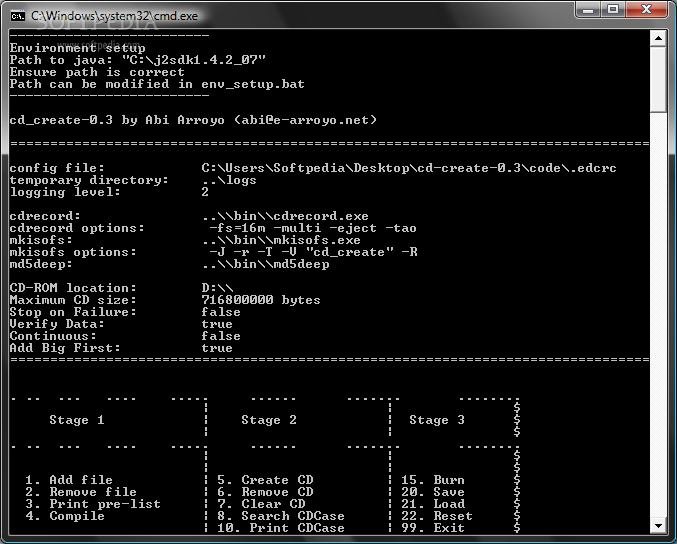Click the java path "C:\j2sdk1.4.2_07"
The image size is (677, 544).
pos(194,60)
